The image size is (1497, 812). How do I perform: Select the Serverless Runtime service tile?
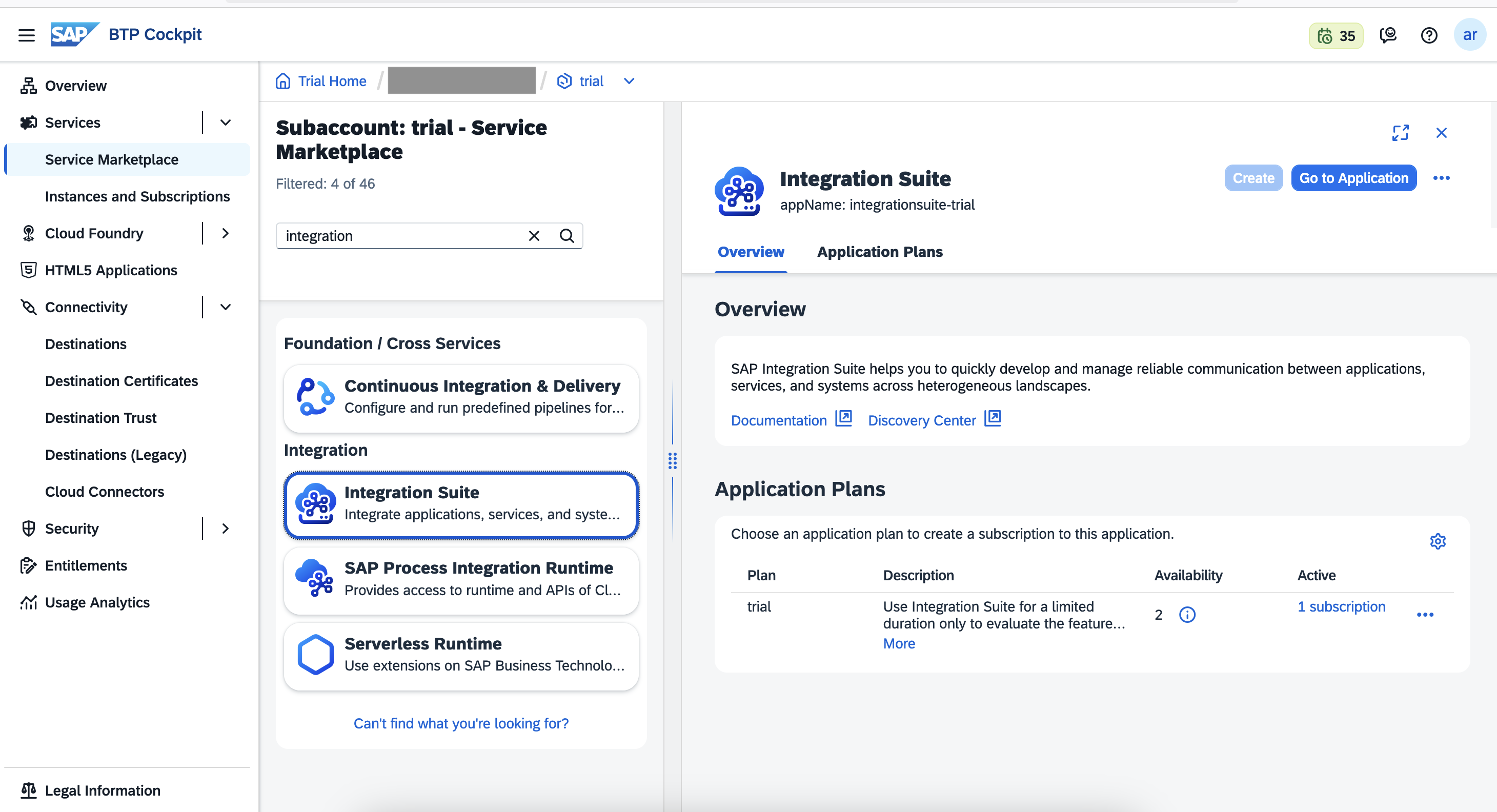click(461, 656)
